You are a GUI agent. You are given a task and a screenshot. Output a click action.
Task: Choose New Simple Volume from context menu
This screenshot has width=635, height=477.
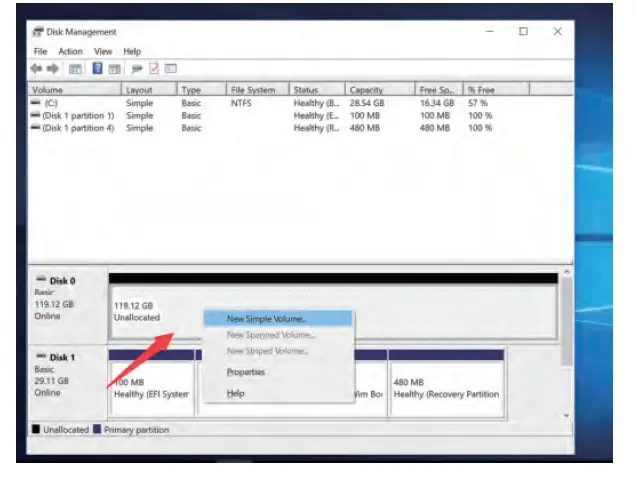pyautogui.click(x=278, y=319)
